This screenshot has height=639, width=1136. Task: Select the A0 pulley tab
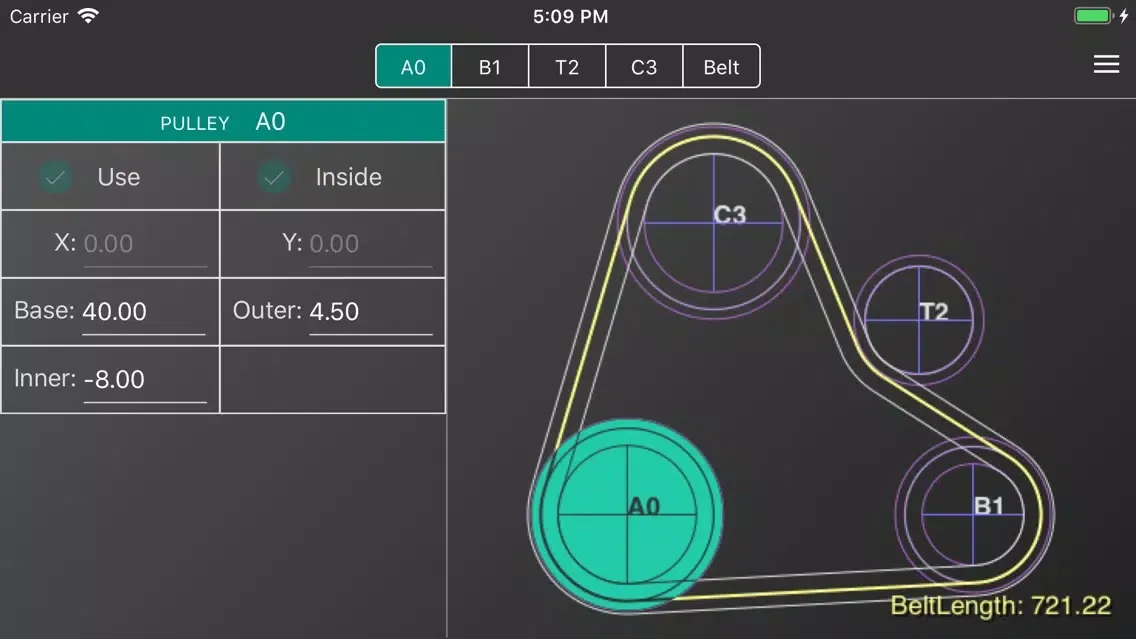[x=414, y=67]
